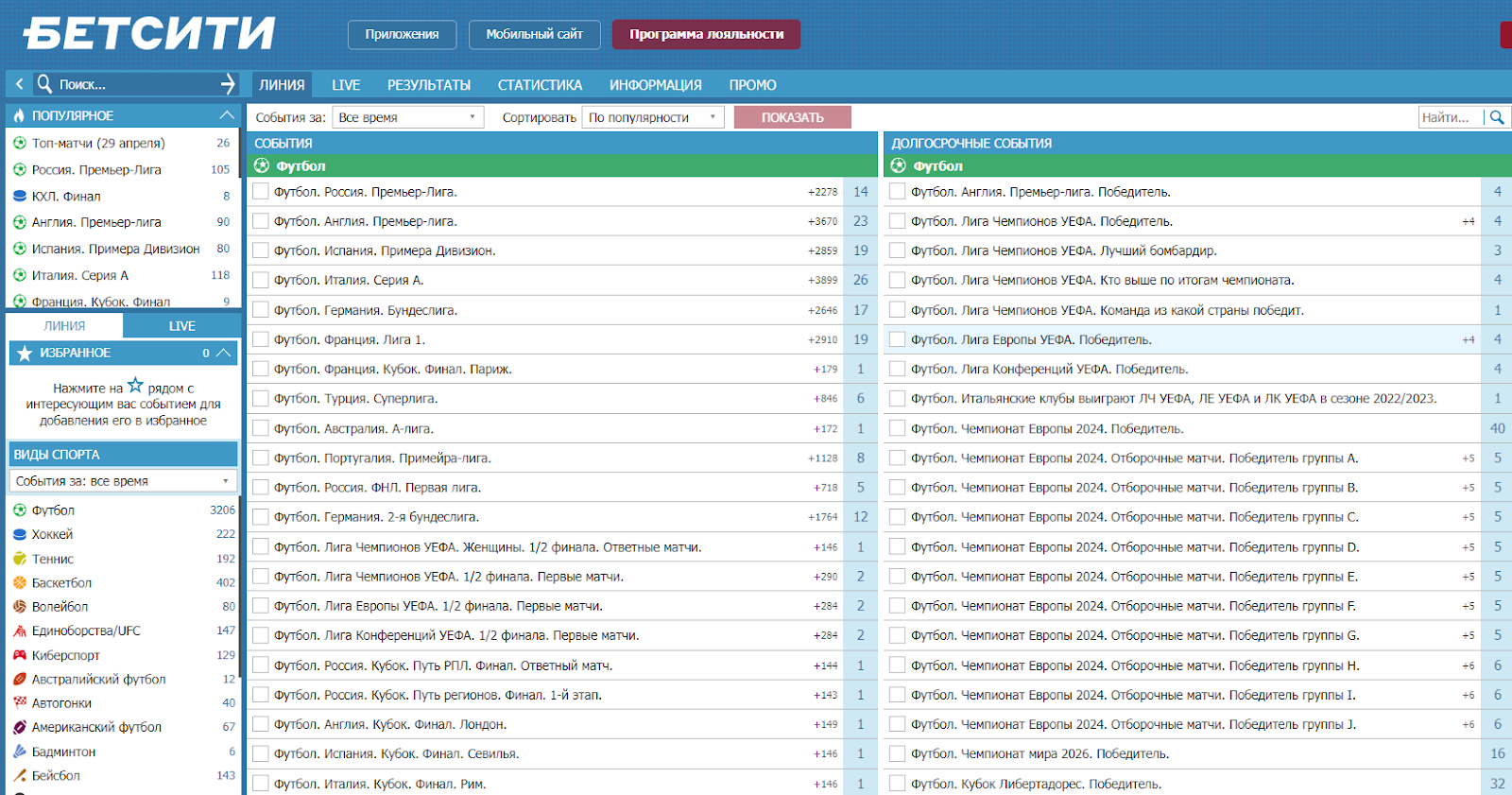Click the tennis ball icon beside Теннис
The width and height of the screenshot is (1512, 795).
coord(20,559)
